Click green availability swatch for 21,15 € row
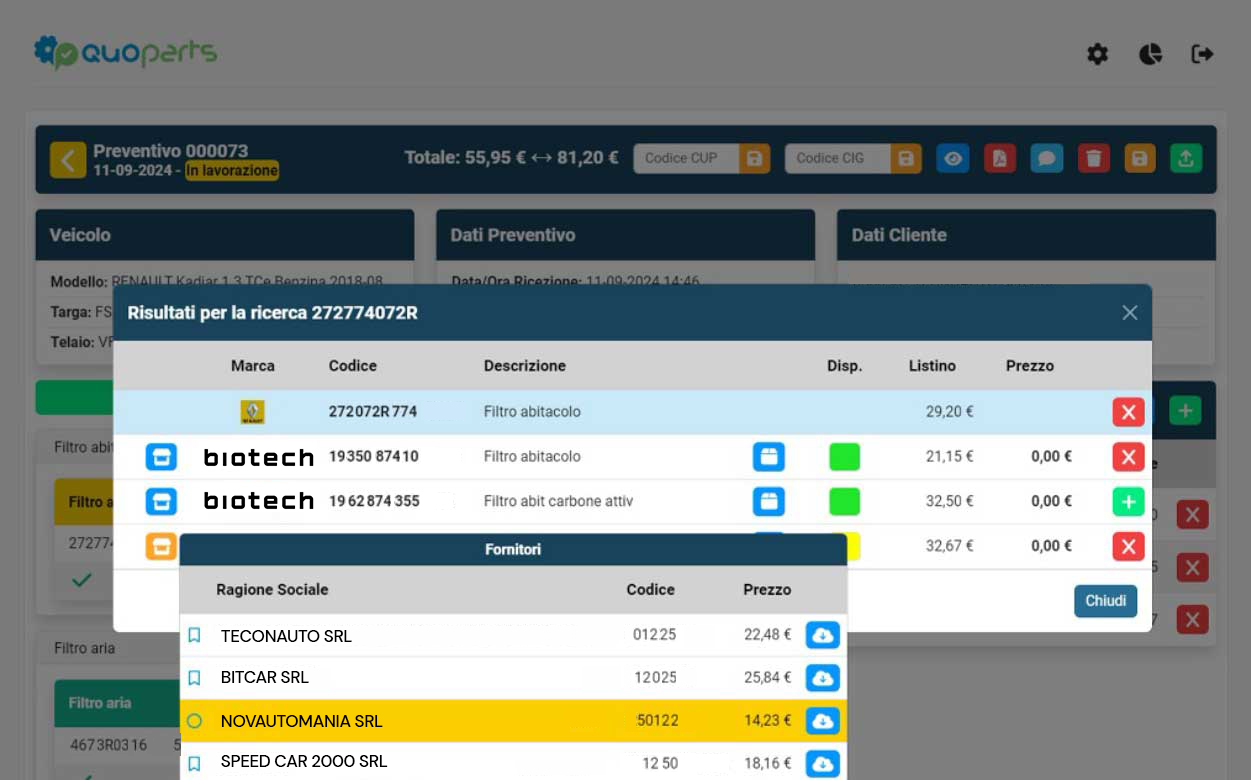The width and height of the screenshot is (1251, 780). (x=845, y=457)
